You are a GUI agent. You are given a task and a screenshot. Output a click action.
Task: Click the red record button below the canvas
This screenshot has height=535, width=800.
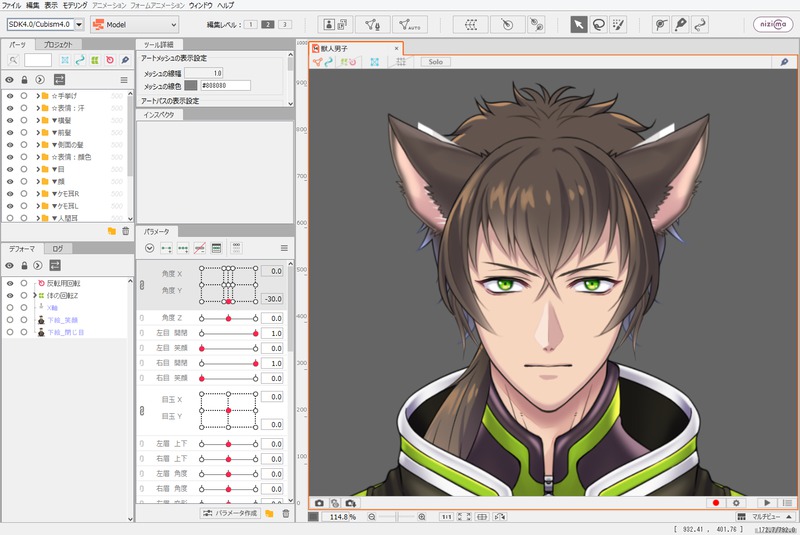(716, 503)
